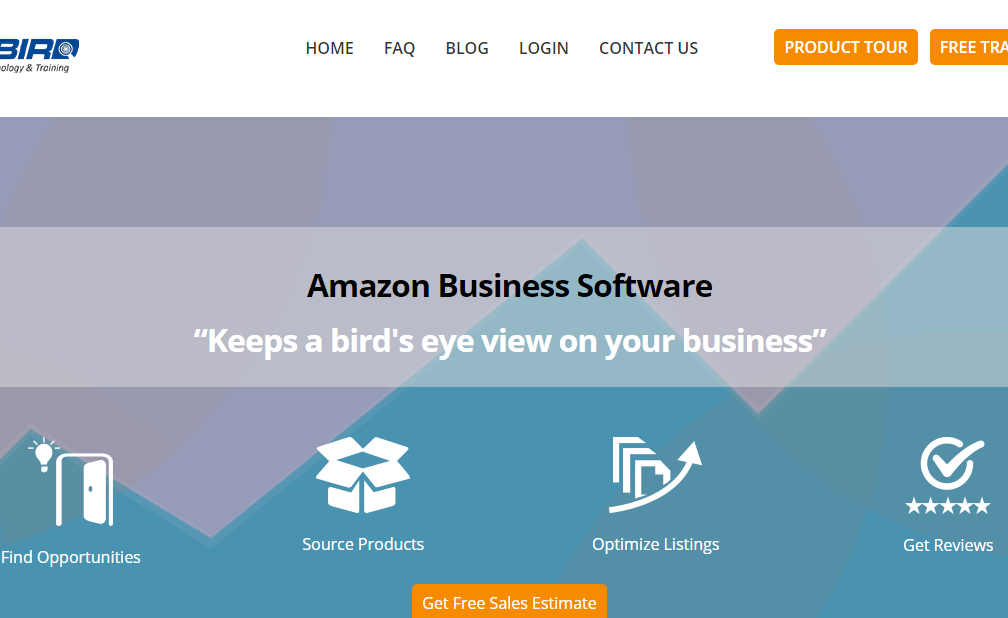Click the Bird logo in the header

point(39,55)
